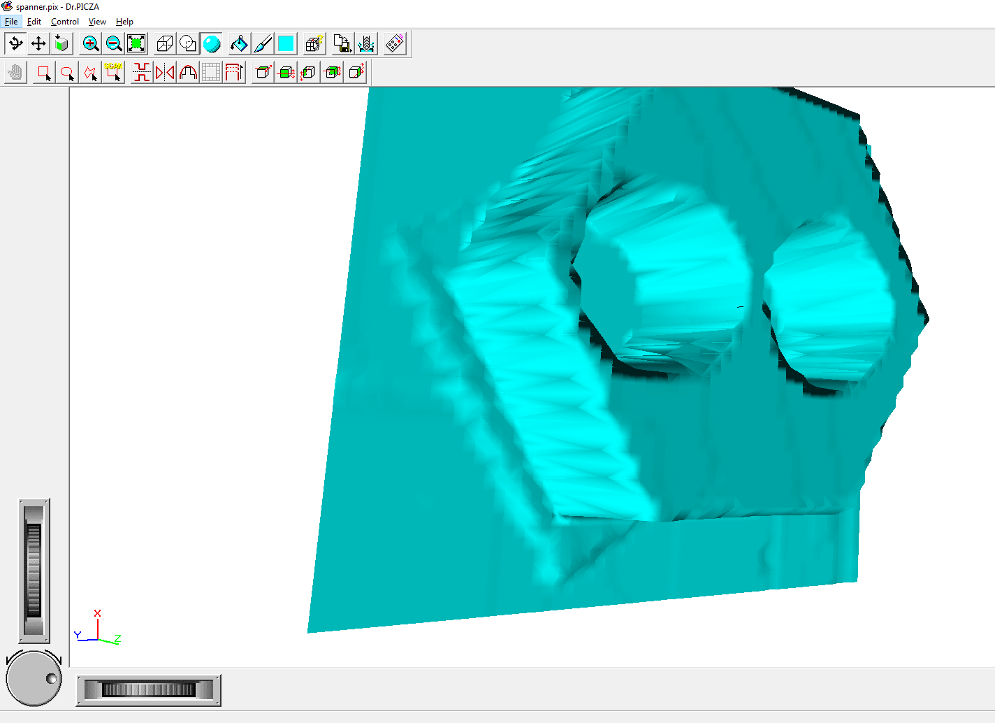Click the paintbrush color tool
The height and width of the screenshot is (723, 995).
[x=263, y=43]
